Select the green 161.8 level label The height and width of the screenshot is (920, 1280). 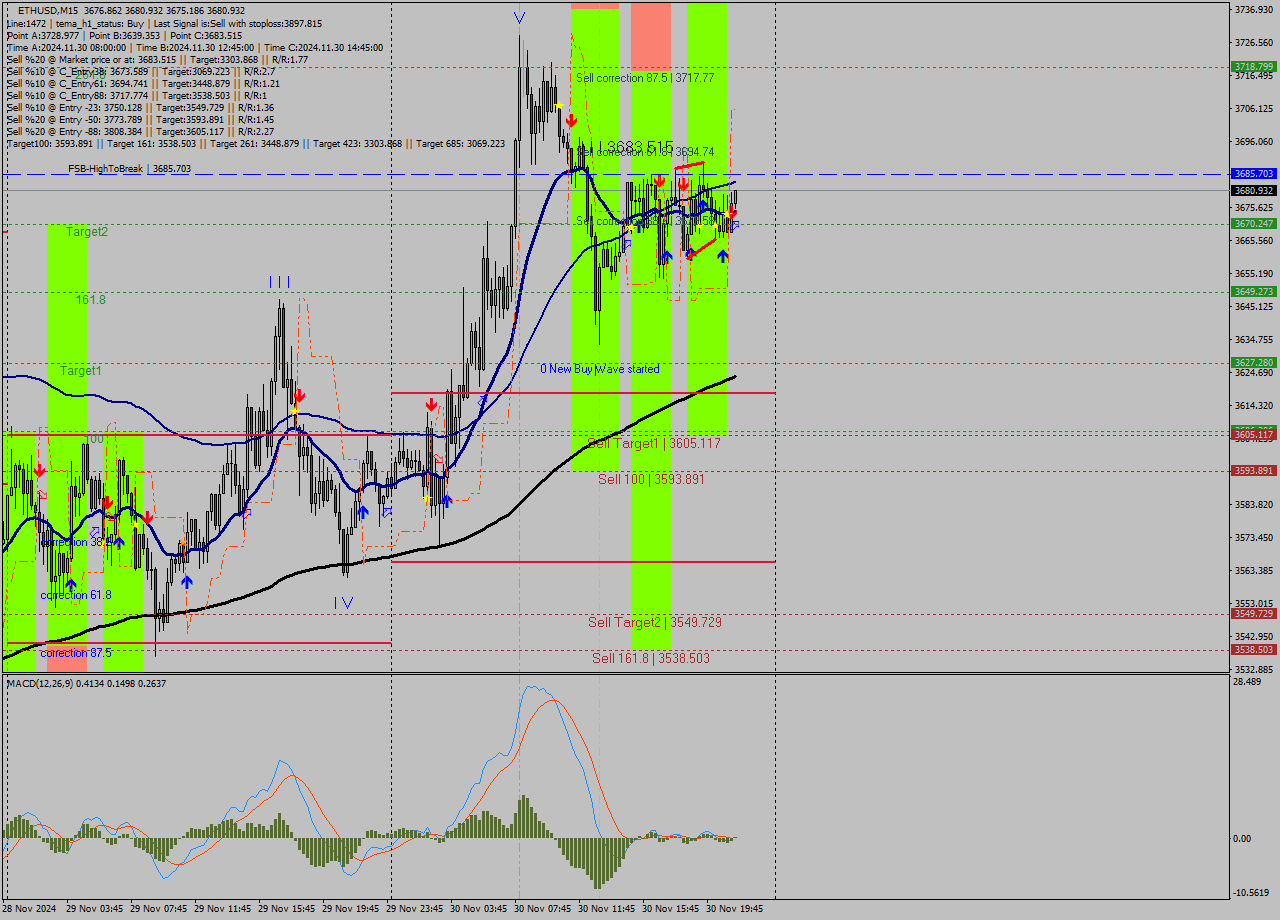91,300
